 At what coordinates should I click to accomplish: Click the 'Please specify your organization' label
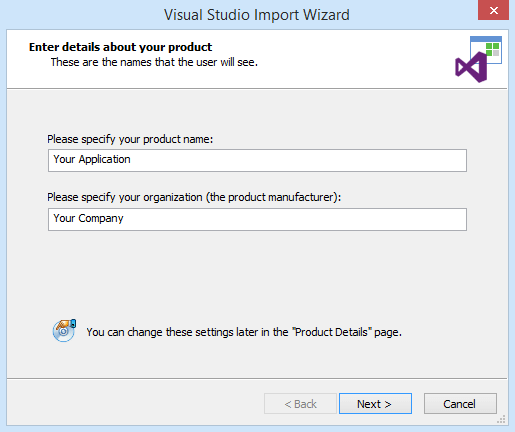[x=194, y=197]
